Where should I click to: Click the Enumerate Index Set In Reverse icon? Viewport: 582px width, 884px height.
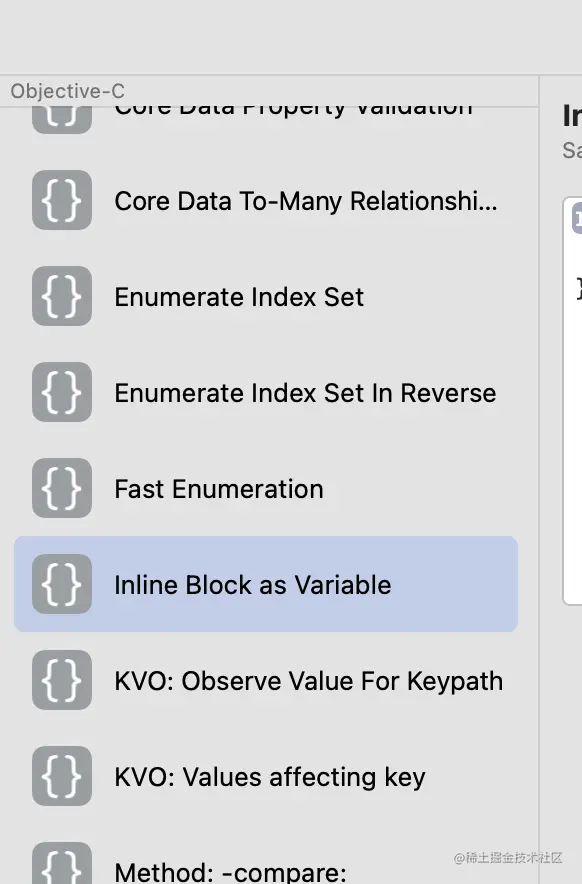click(62, 392)
